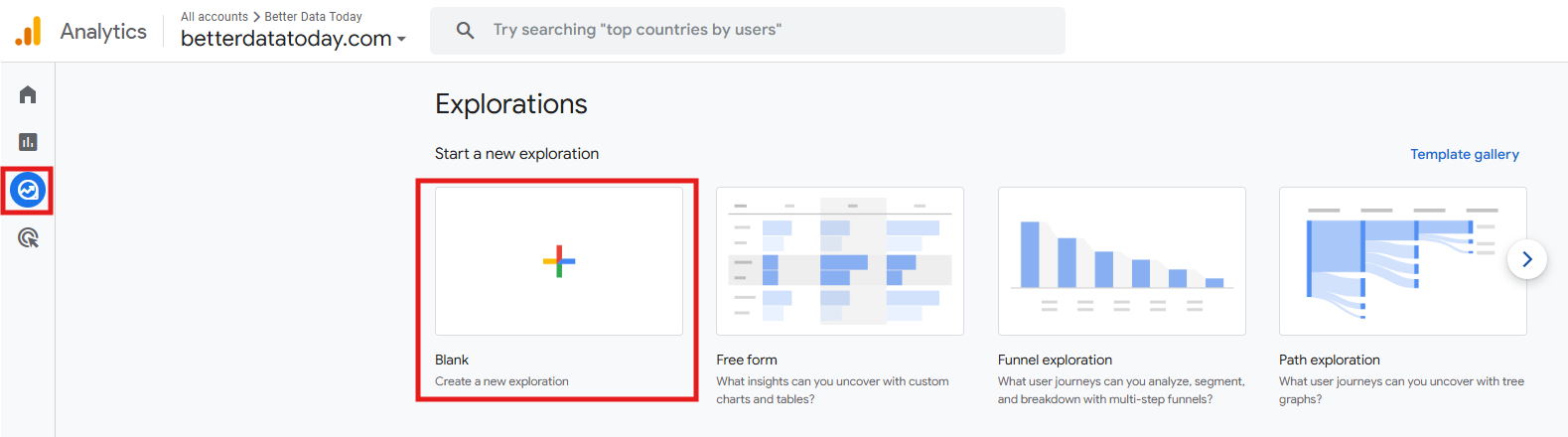
Task: Open the betterdatatoday.com property dropdown
Action: click(293, 39)
